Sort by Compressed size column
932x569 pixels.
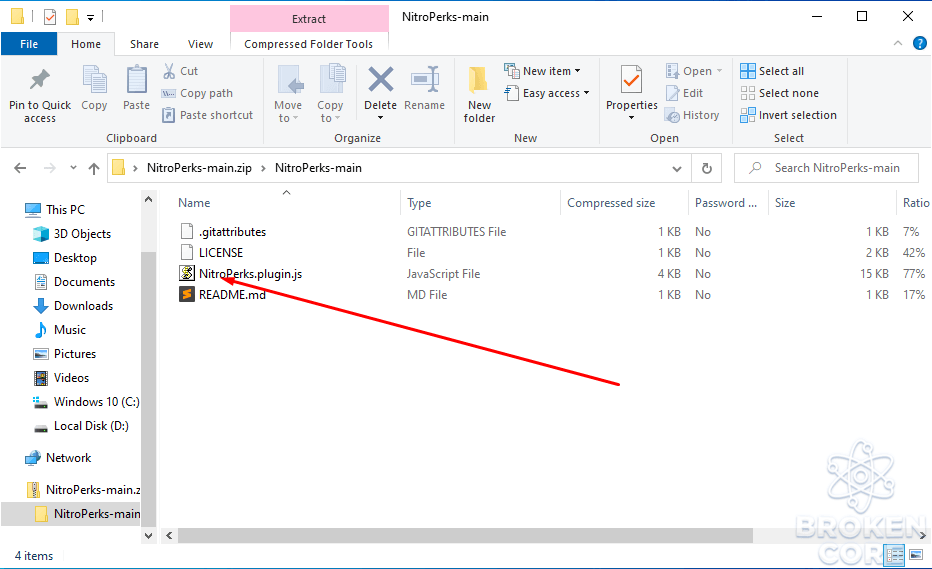coord(611,203)
